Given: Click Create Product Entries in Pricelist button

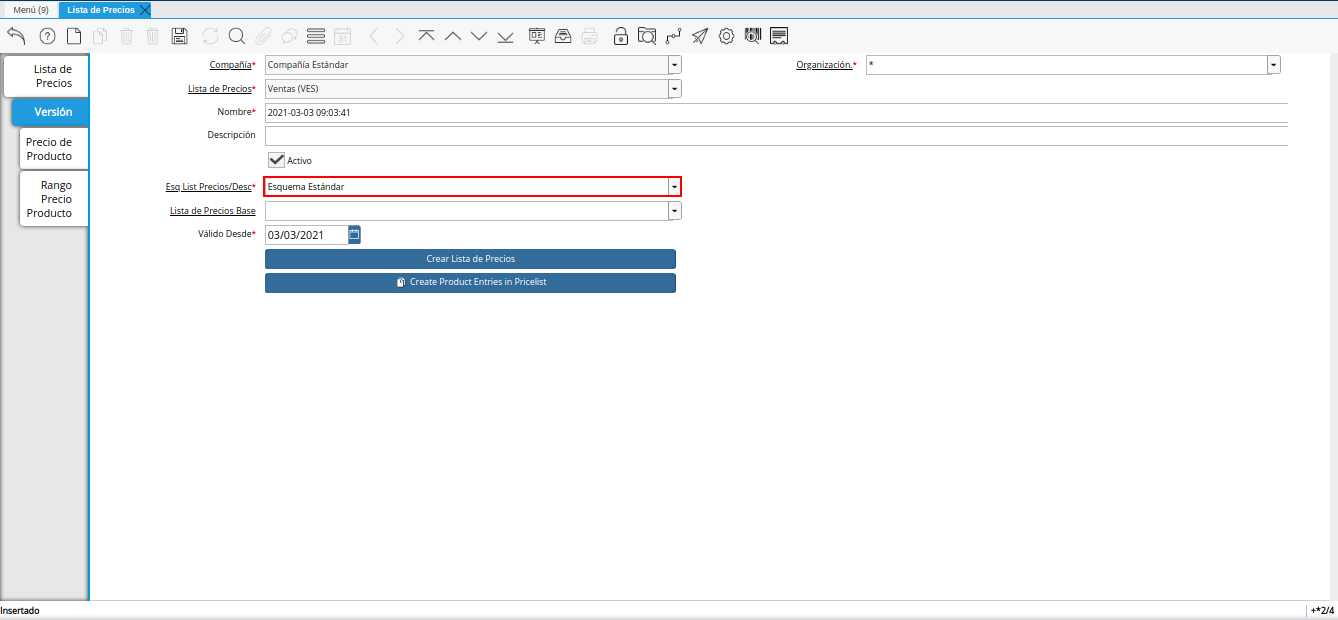Looking at the screenshot, I should tap(470, 283).
